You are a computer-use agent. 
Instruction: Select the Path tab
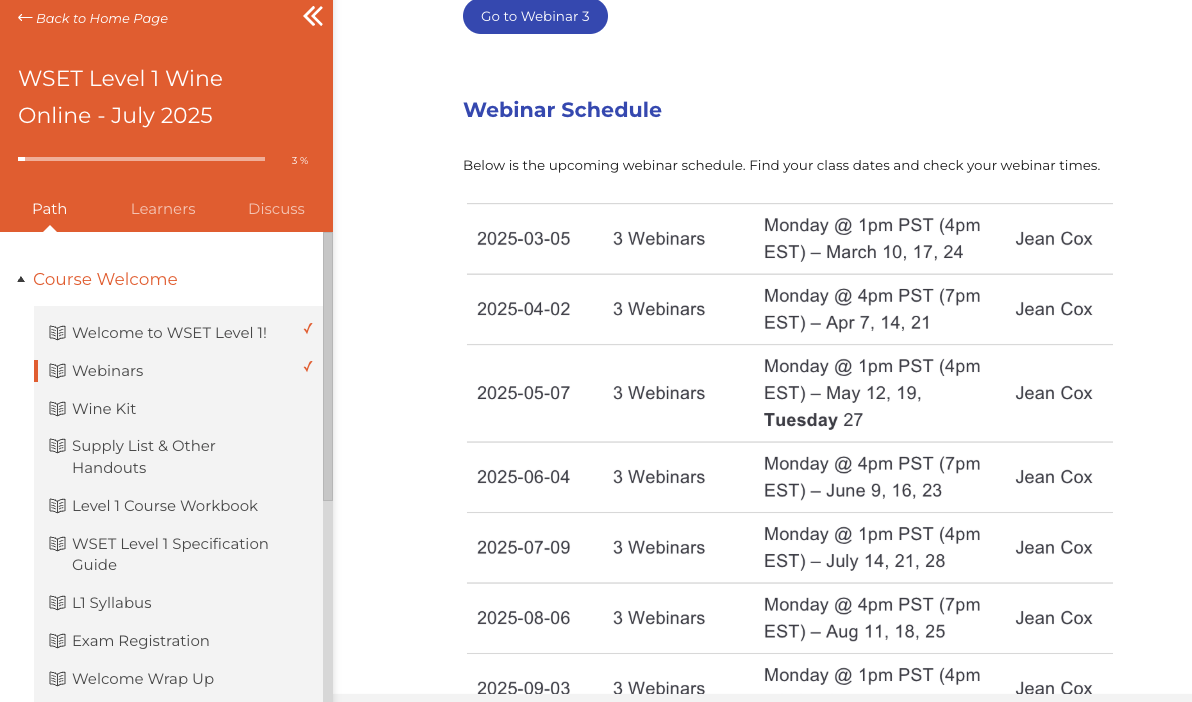(49, 209)
